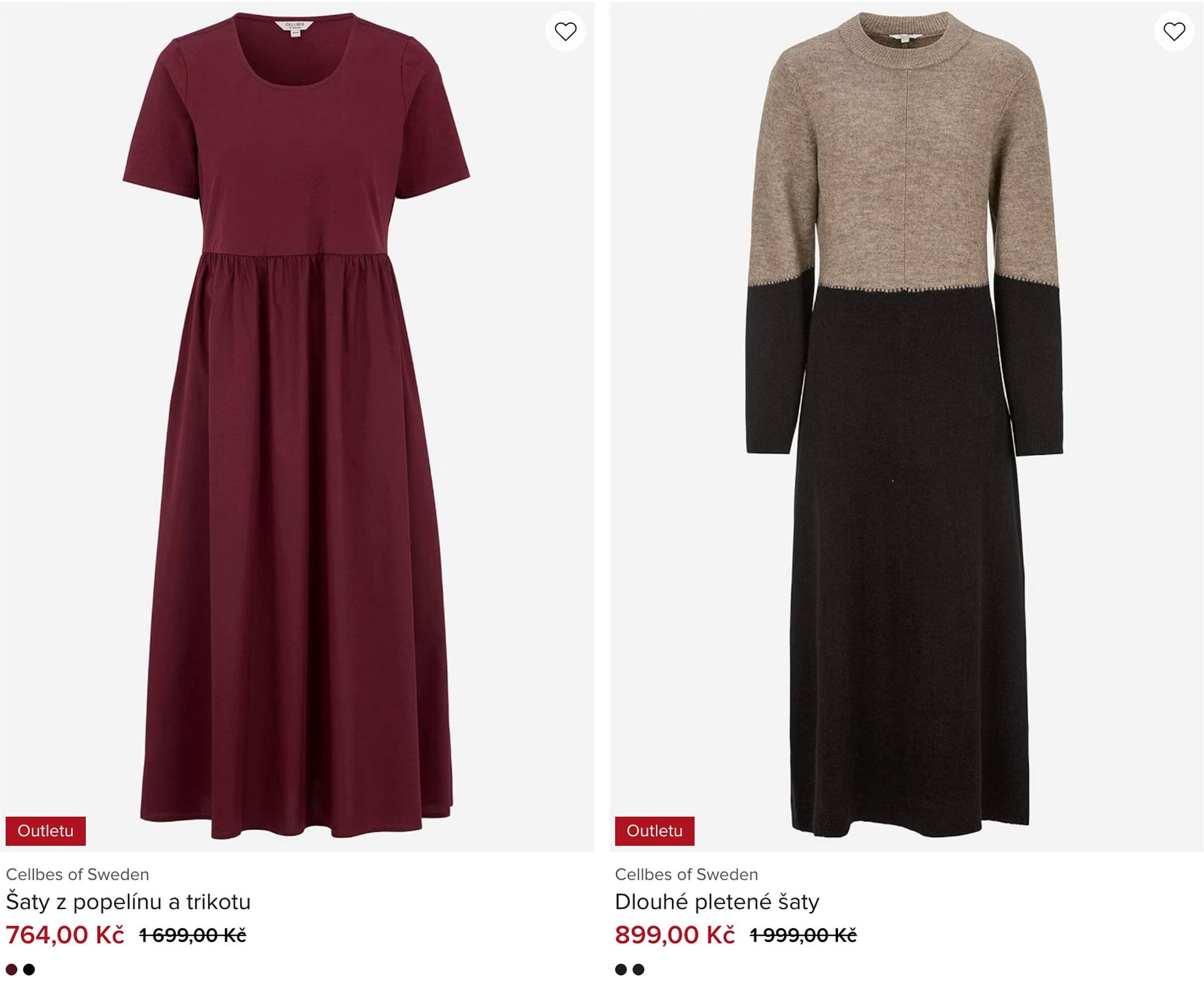Select the second color swatch under the knitted dress
The image size is (1204, 993).
coord(639,970)
